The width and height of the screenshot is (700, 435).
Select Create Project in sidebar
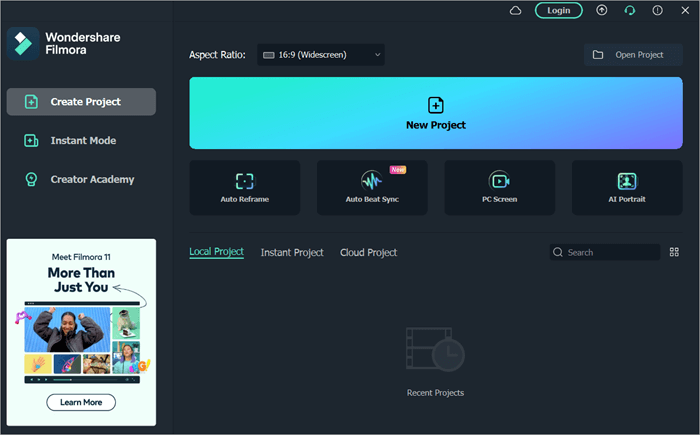81,102
